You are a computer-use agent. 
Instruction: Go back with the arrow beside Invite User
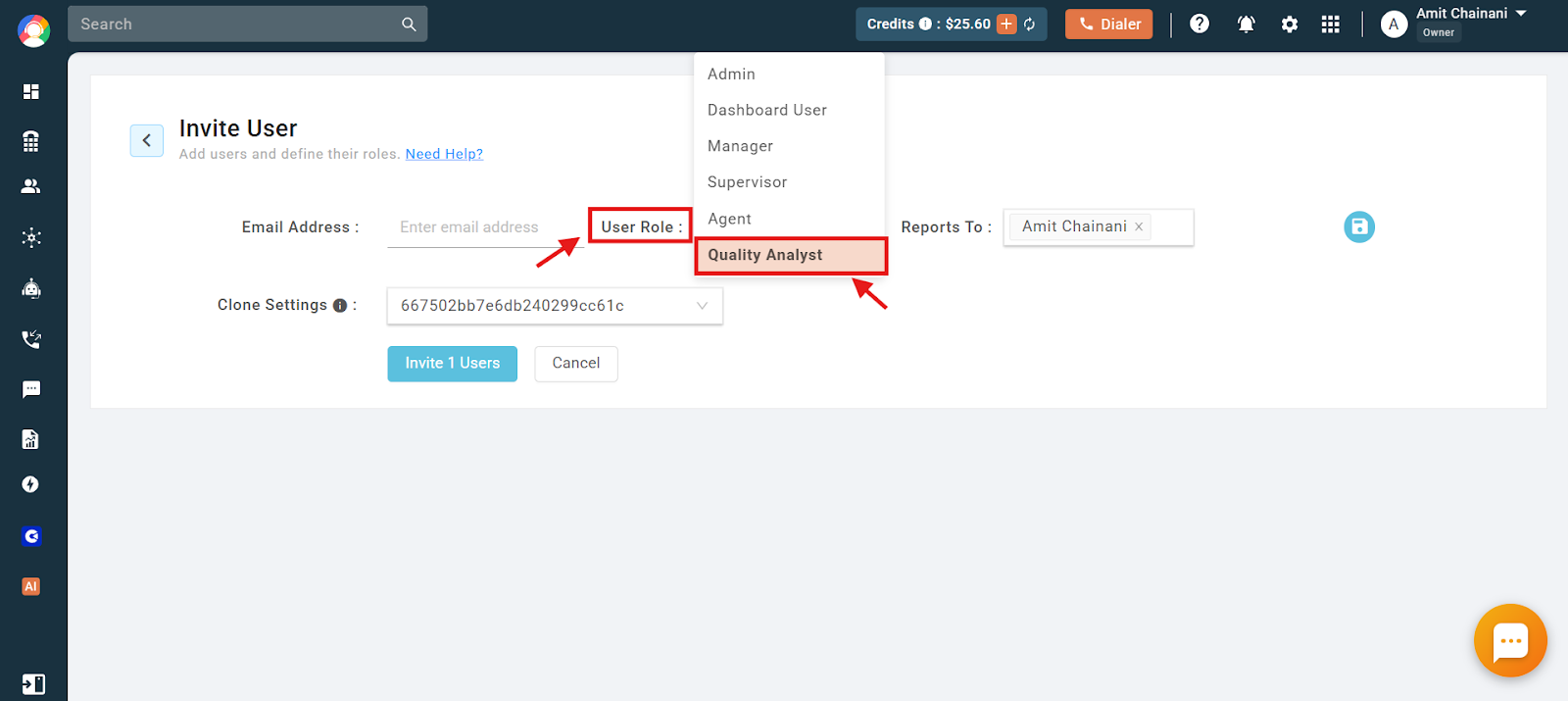(147, 140)
